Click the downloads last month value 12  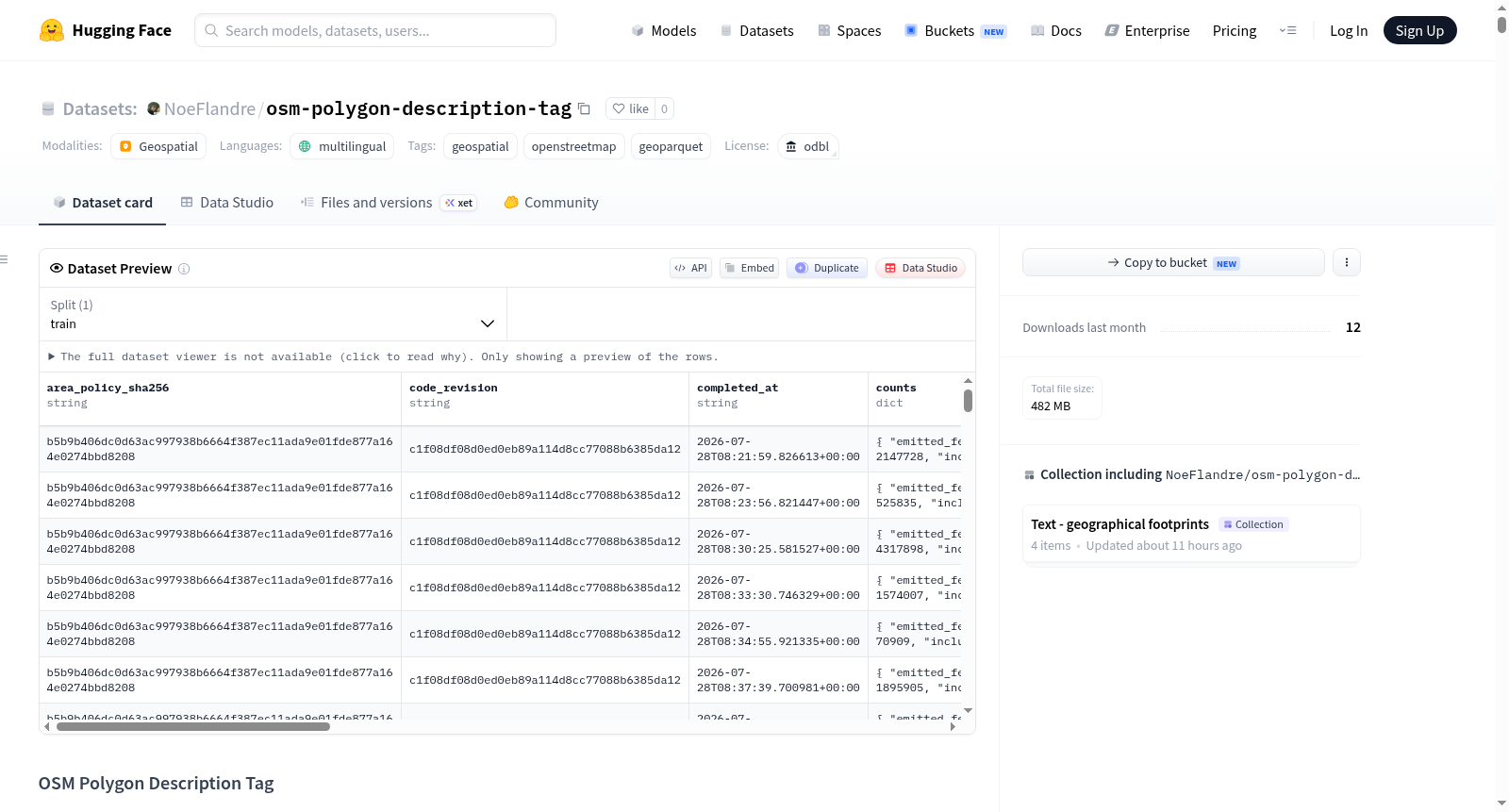click(x=1353, y=327)
